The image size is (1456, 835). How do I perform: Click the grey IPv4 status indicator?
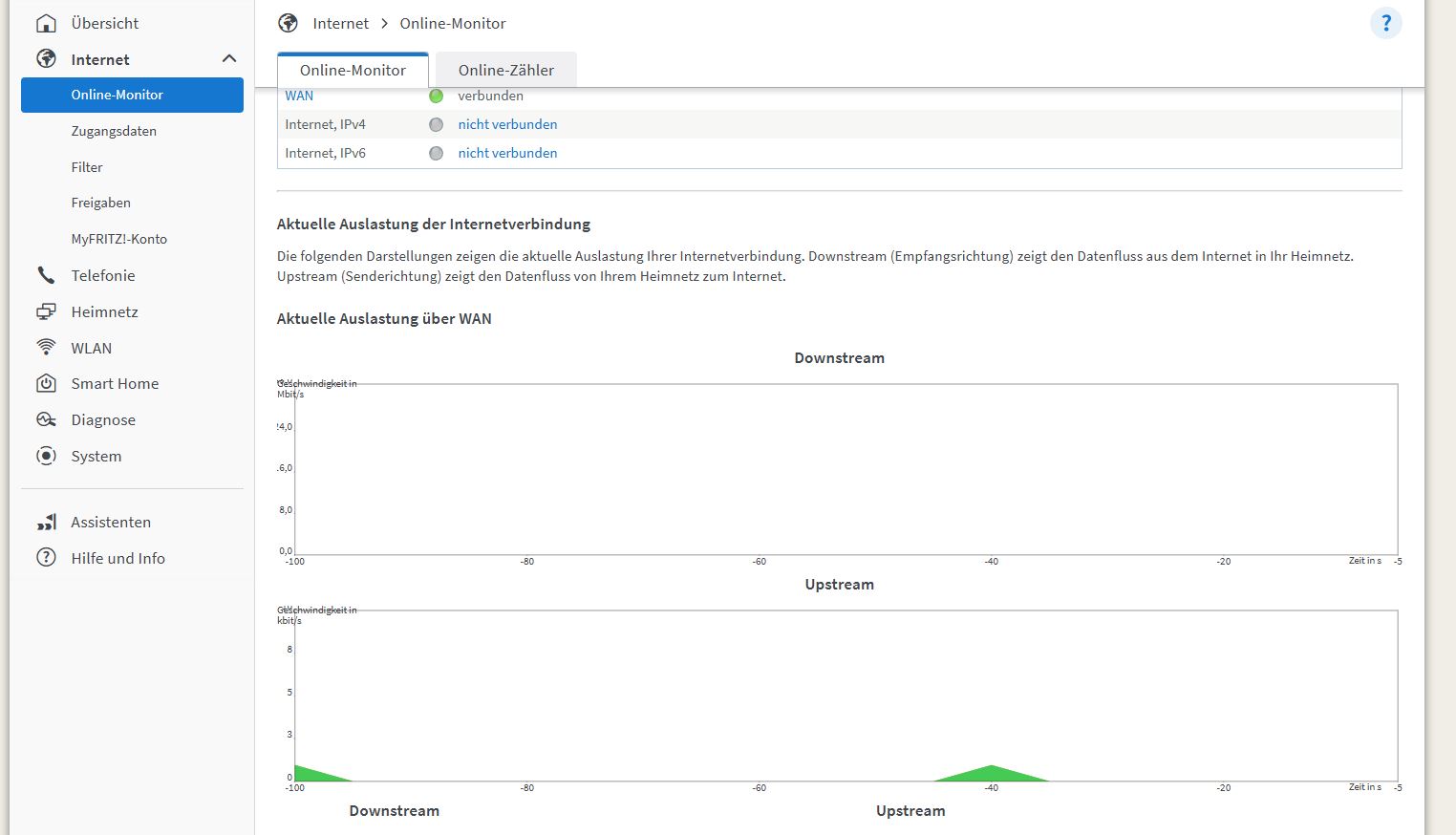(x=437, y=124)
